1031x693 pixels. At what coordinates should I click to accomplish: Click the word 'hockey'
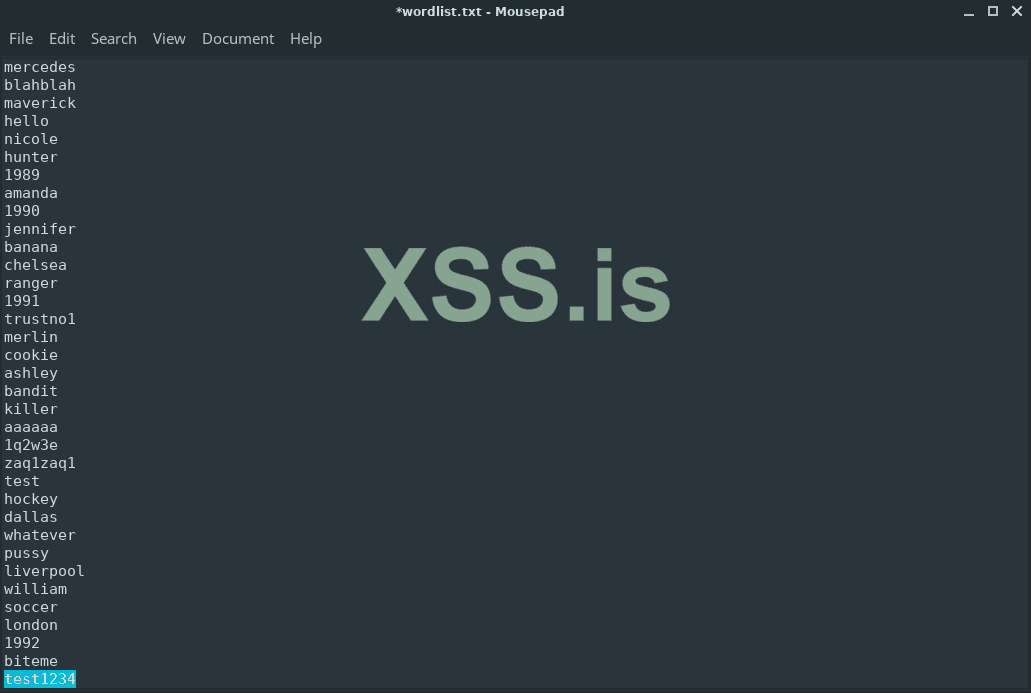click(31, 499)
